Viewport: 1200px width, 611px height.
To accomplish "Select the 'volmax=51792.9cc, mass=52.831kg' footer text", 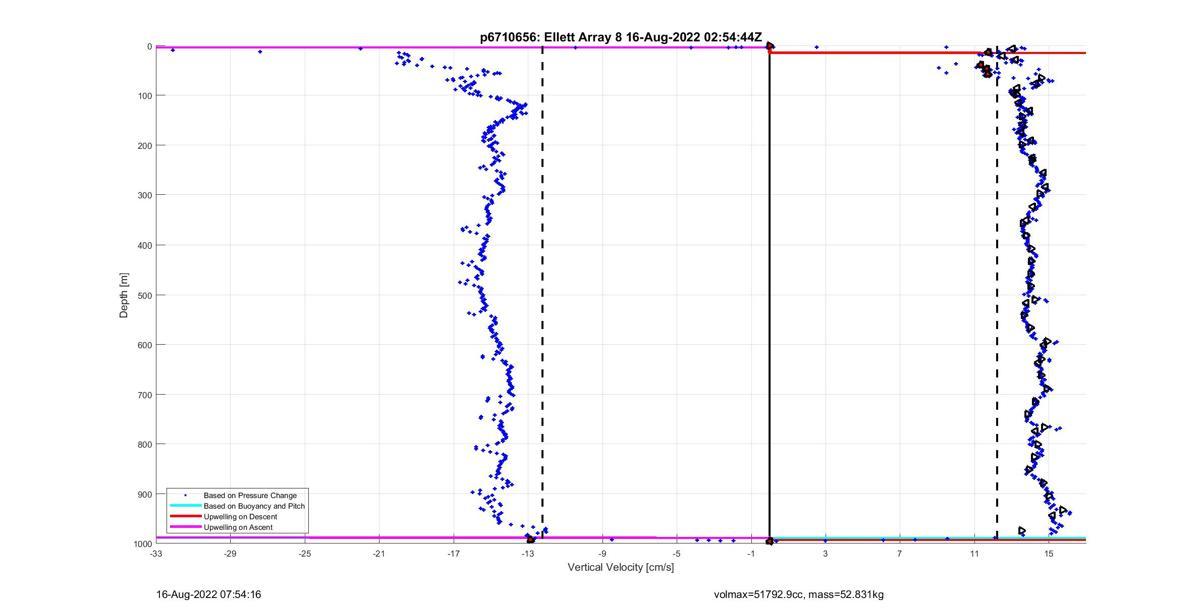I will pos(799,594).
